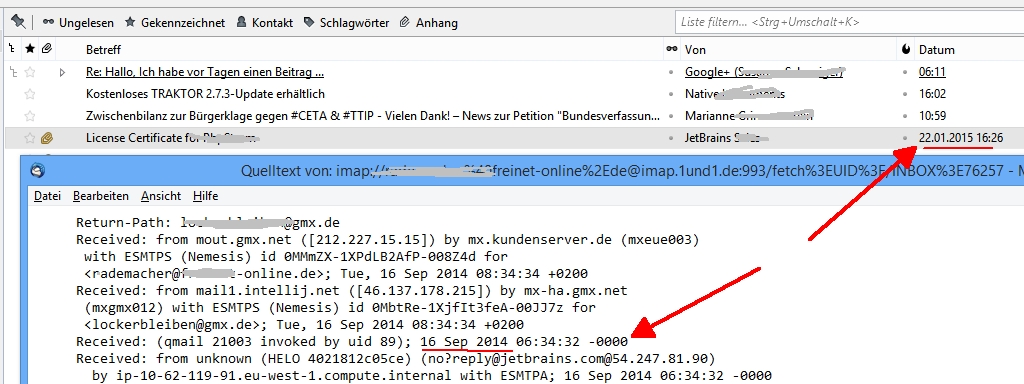The width and height of the screenshot is (1024, 384).
Task: Sort by thread column icon
Action: (11, 50)
